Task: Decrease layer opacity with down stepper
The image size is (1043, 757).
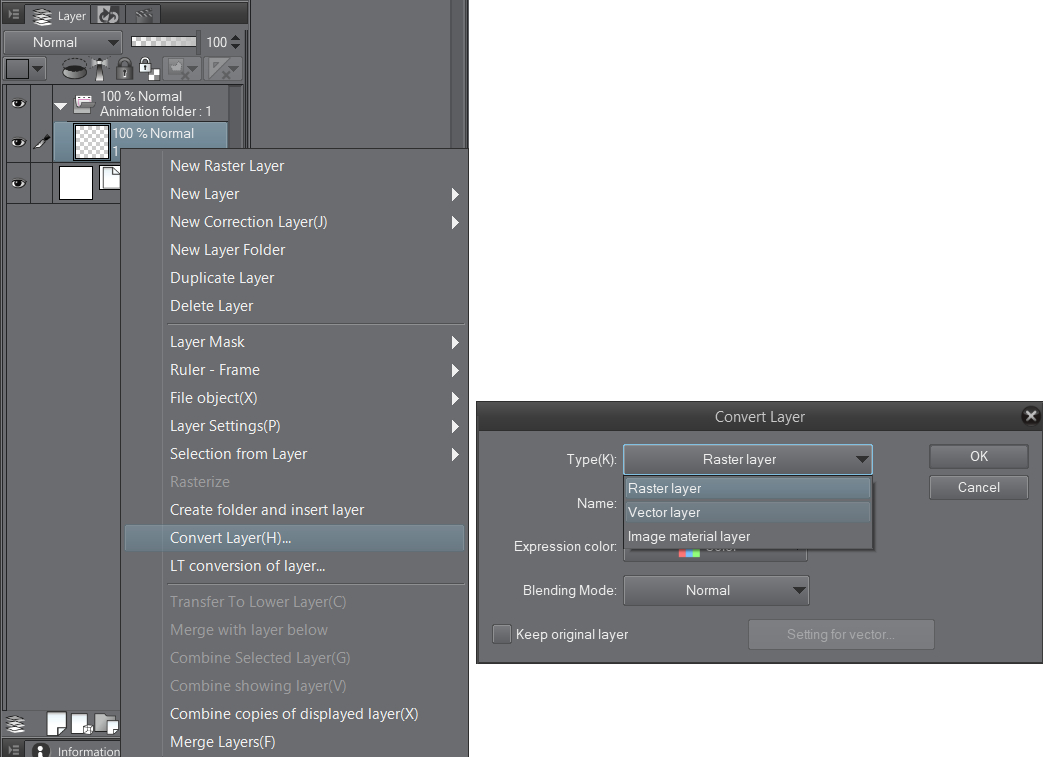Action: 235,47
